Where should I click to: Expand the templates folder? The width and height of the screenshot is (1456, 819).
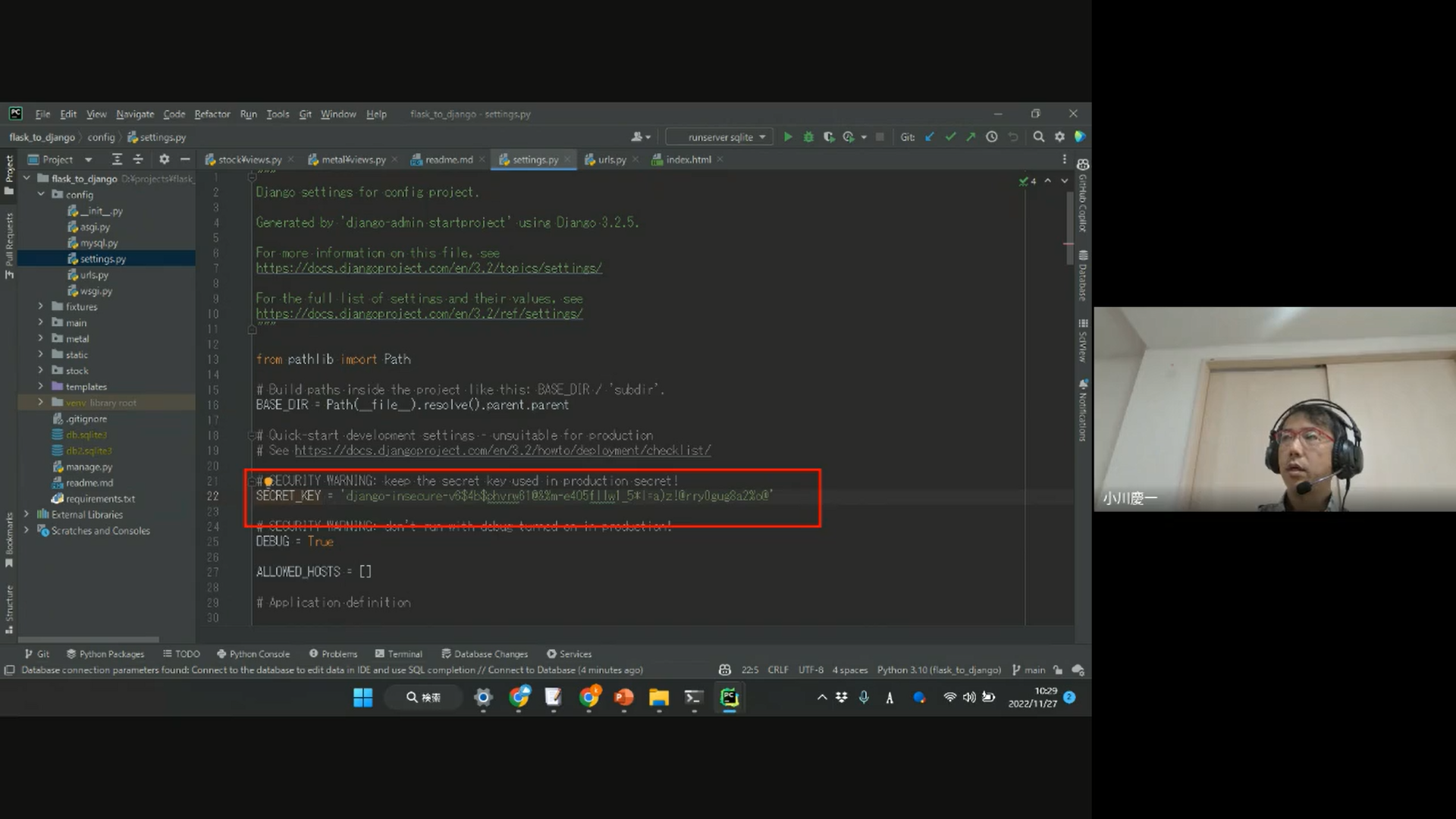(x=41, y=387)
